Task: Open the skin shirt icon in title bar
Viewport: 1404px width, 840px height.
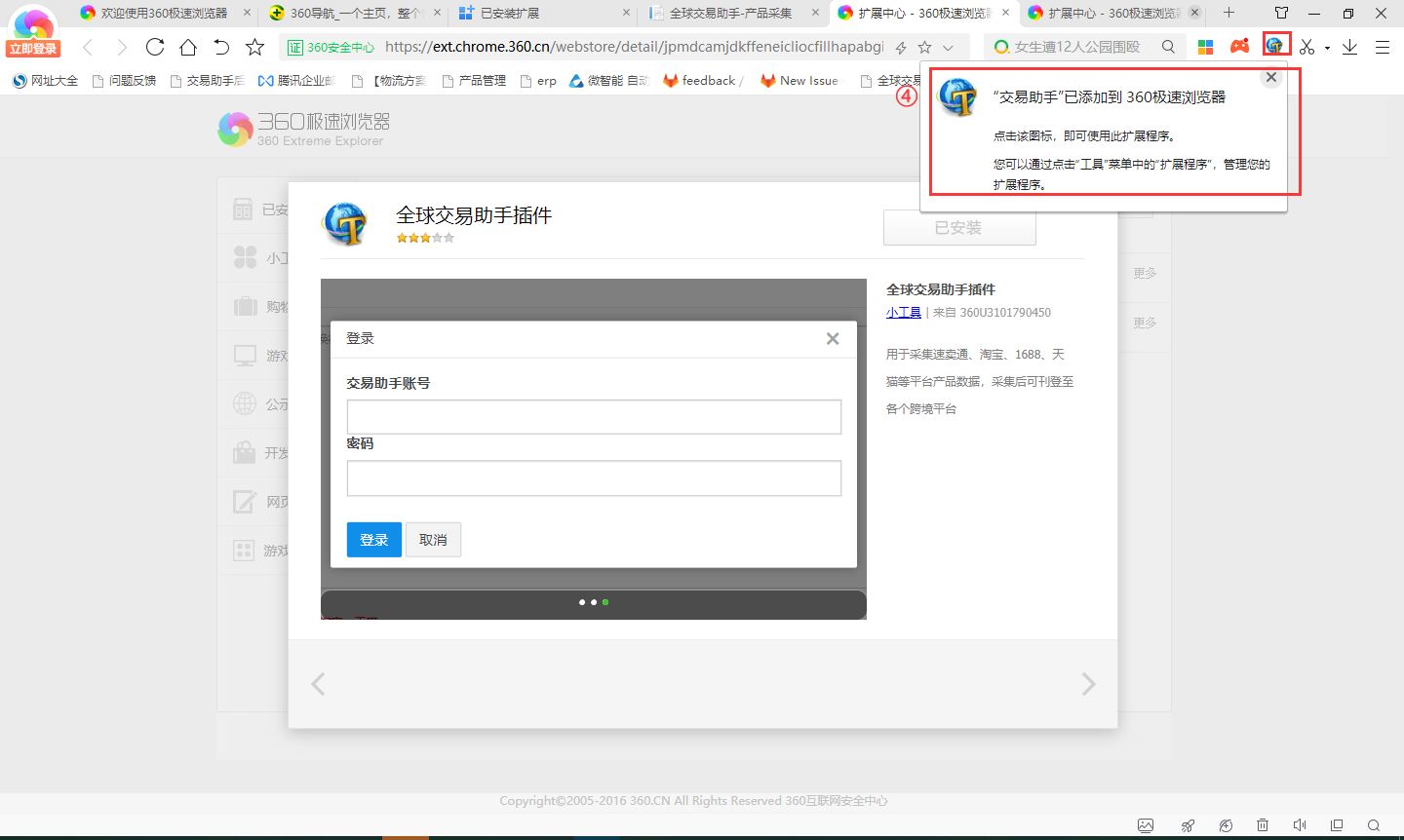Action: 1281,13
